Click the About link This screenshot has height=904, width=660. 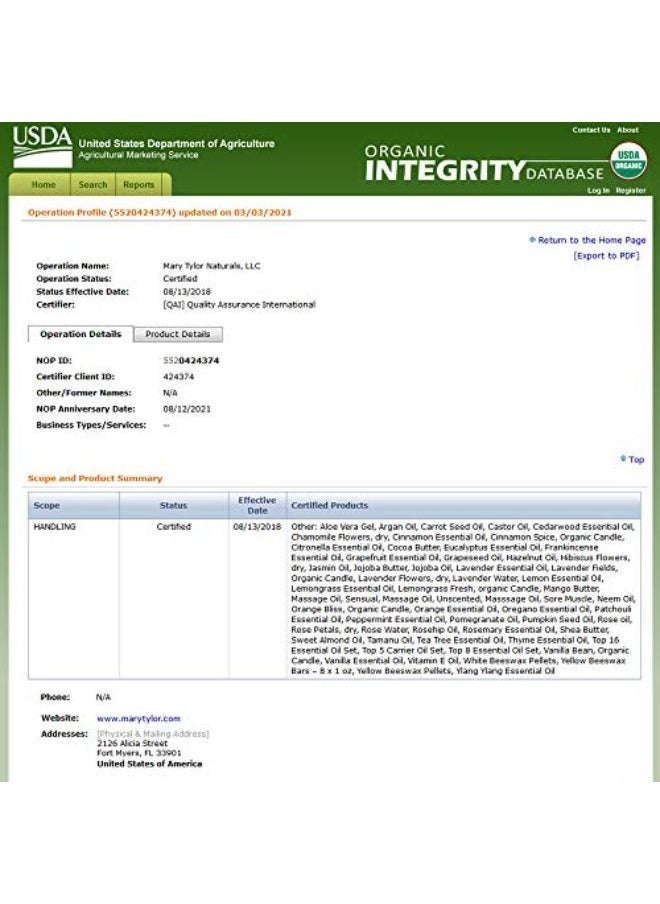click(628, 130)
